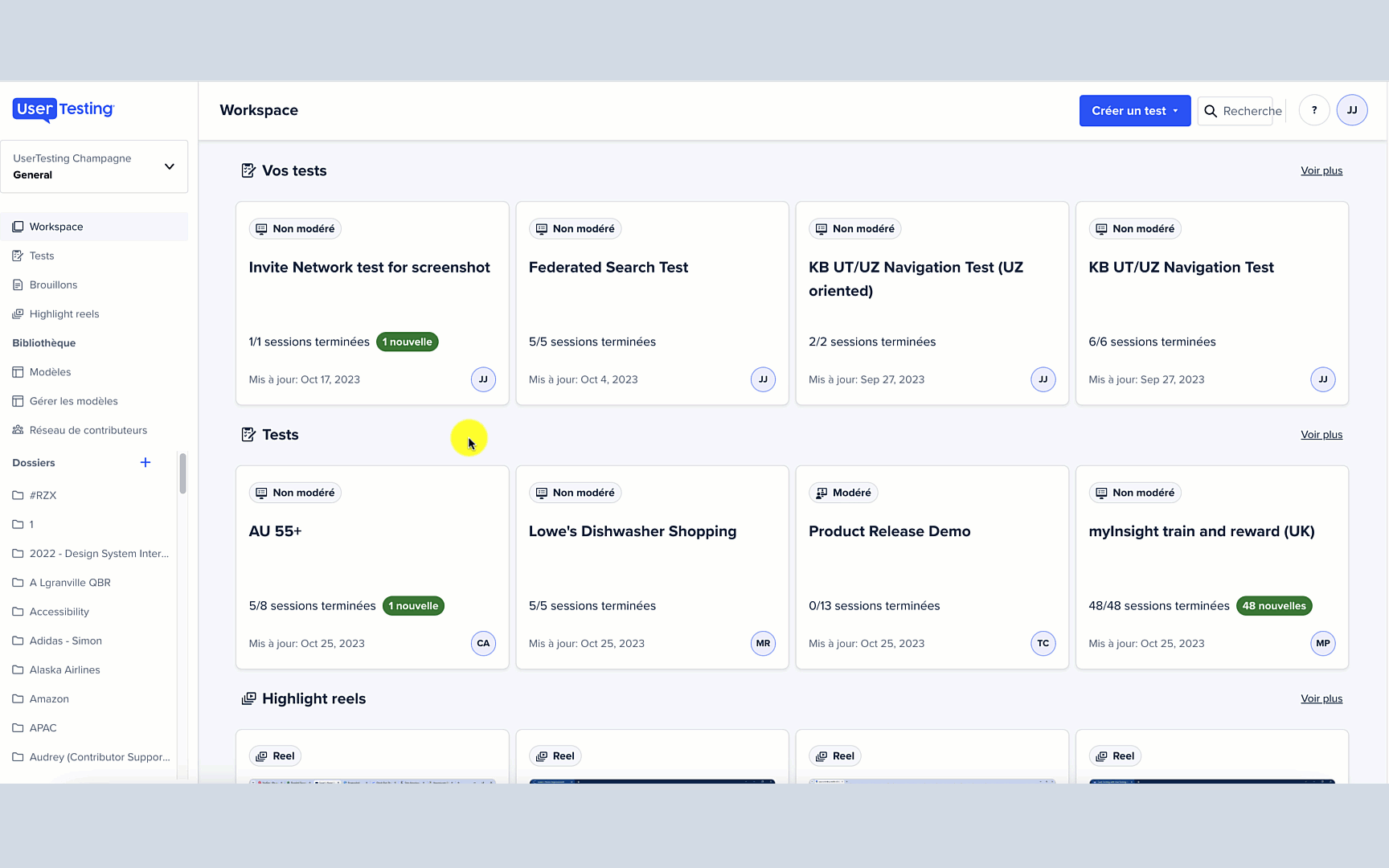
Task: Click the Dossiers list scrollbar
Action: tap(183, 473)
